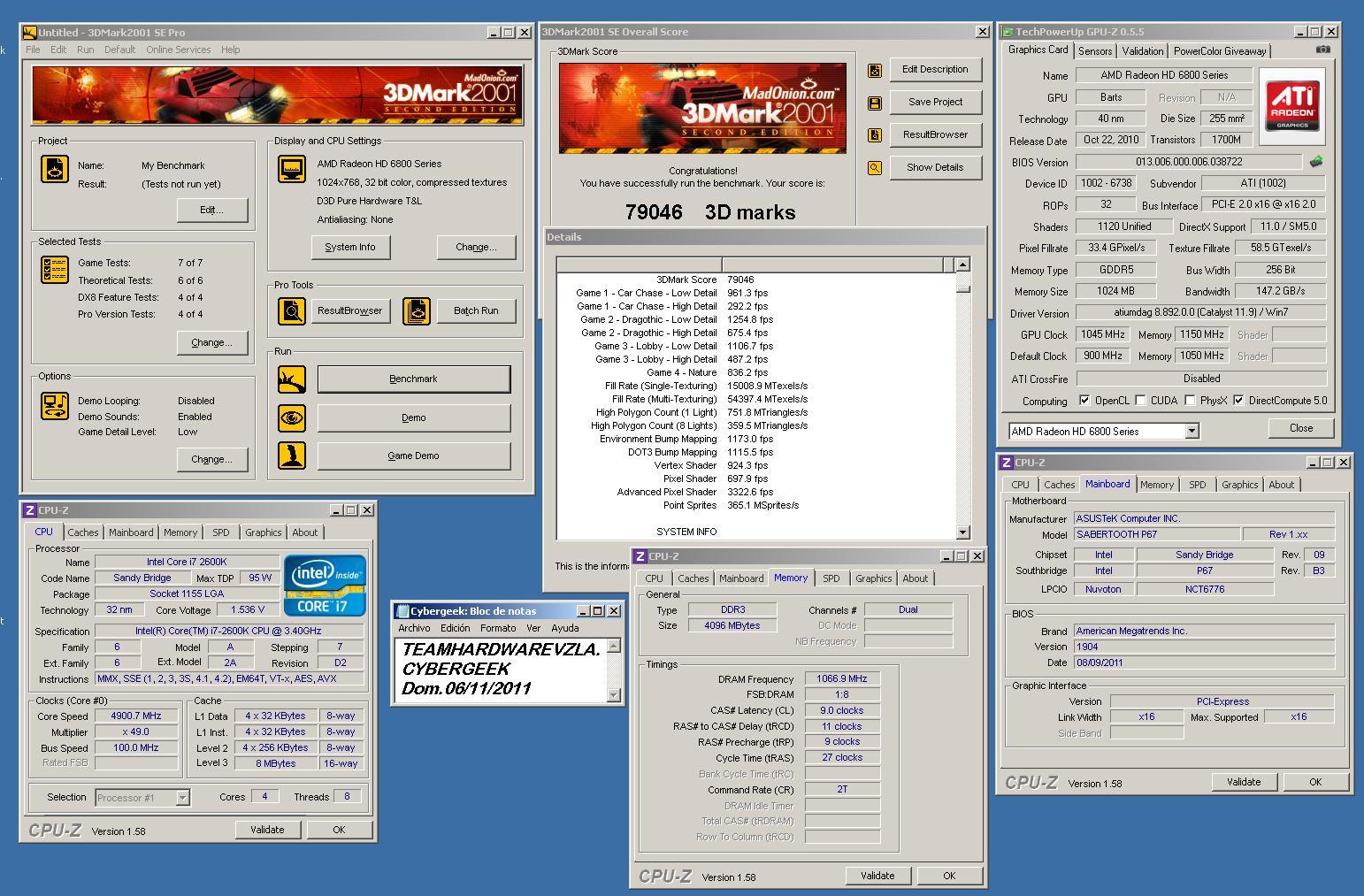Screen dimensions: 1364x896
Task: Click the Close button in GPU-Z
Action: pos(1301,428)
